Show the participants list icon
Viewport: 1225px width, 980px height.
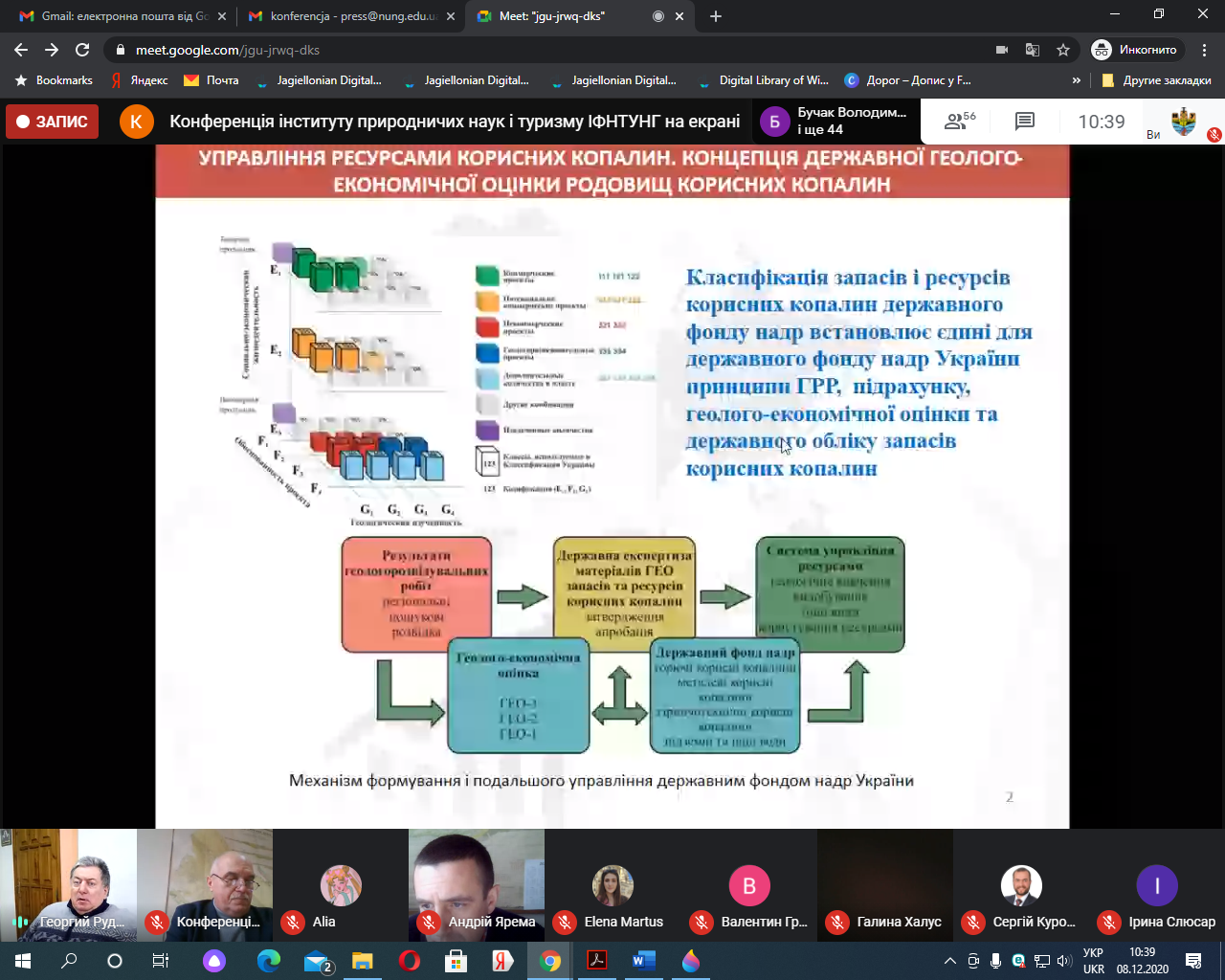(959, 122)
